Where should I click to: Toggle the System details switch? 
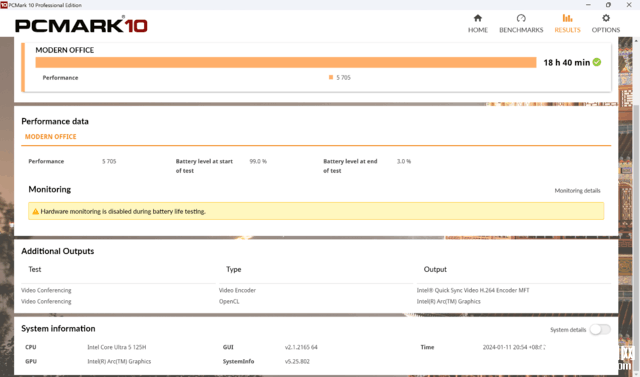[600, 329]
